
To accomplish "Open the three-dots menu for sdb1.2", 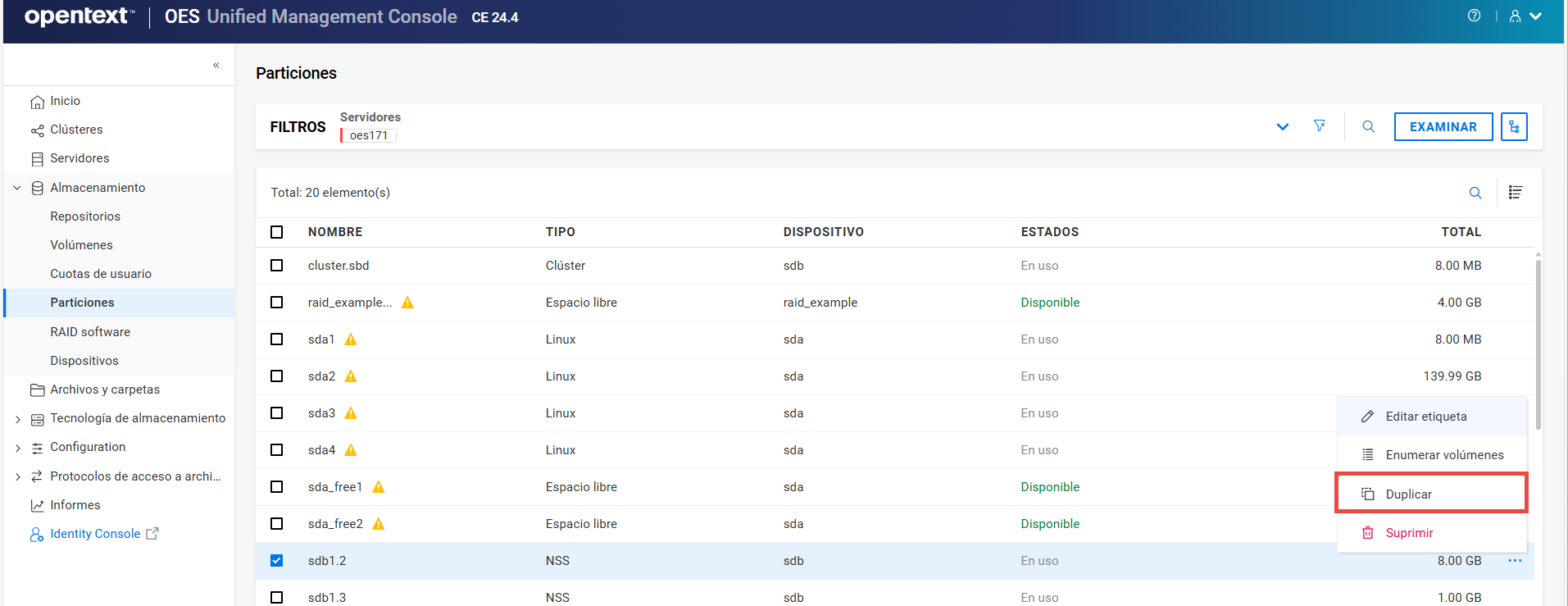I will (x=1515, y=561).
